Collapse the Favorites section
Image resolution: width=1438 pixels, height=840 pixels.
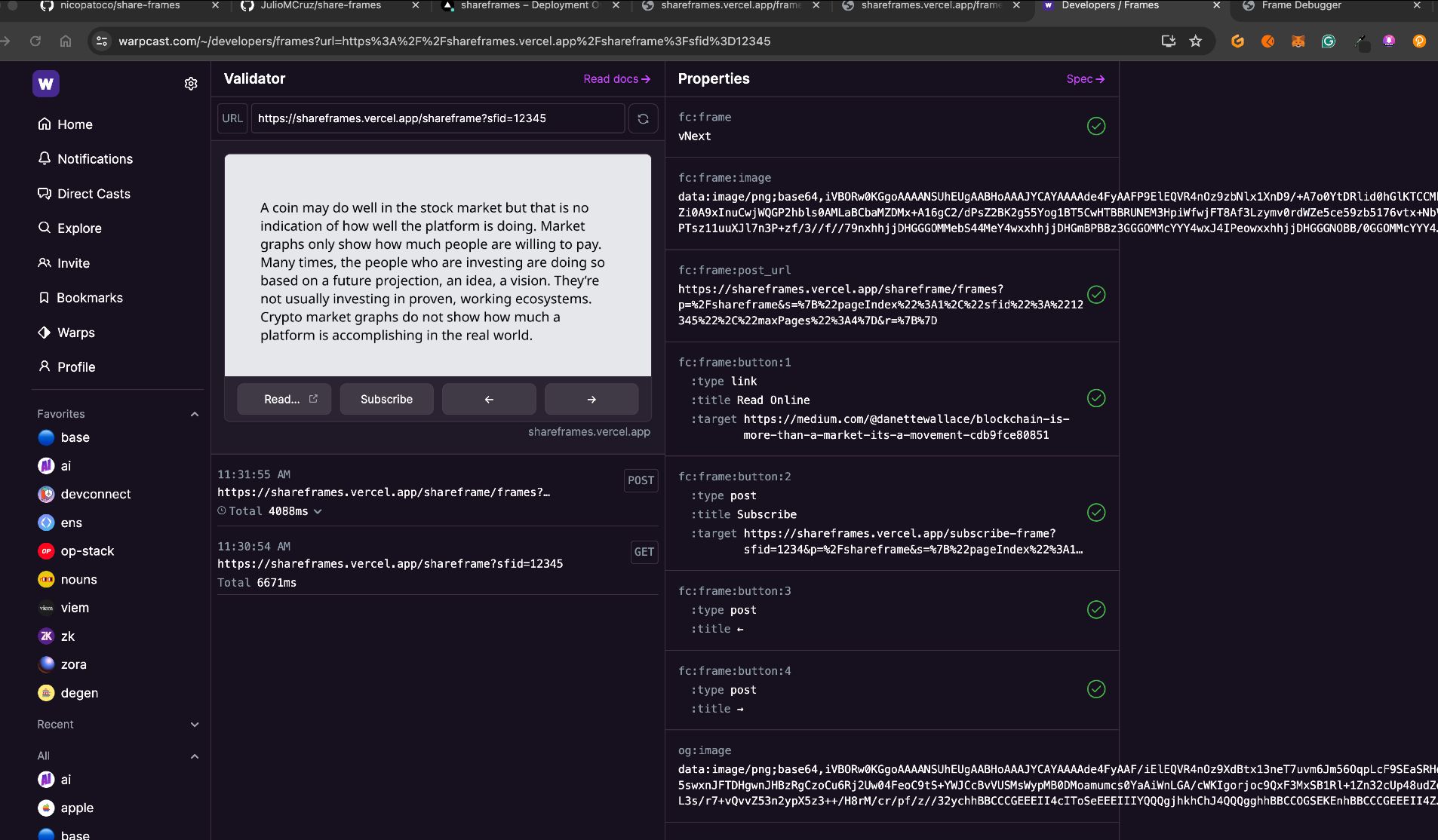pos(195,414)
